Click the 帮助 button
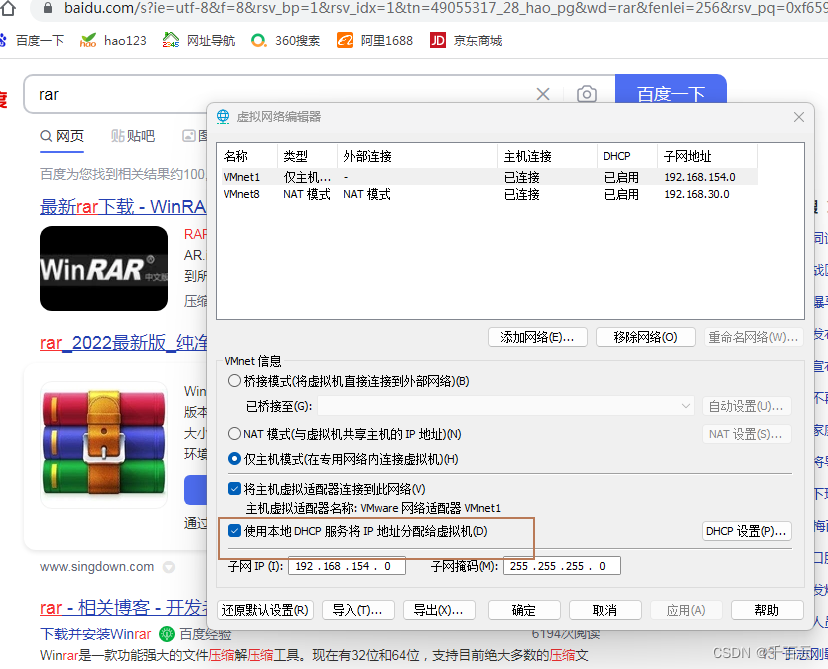The height and width of the screenshot is (669, 828). [x=767, y=610]
